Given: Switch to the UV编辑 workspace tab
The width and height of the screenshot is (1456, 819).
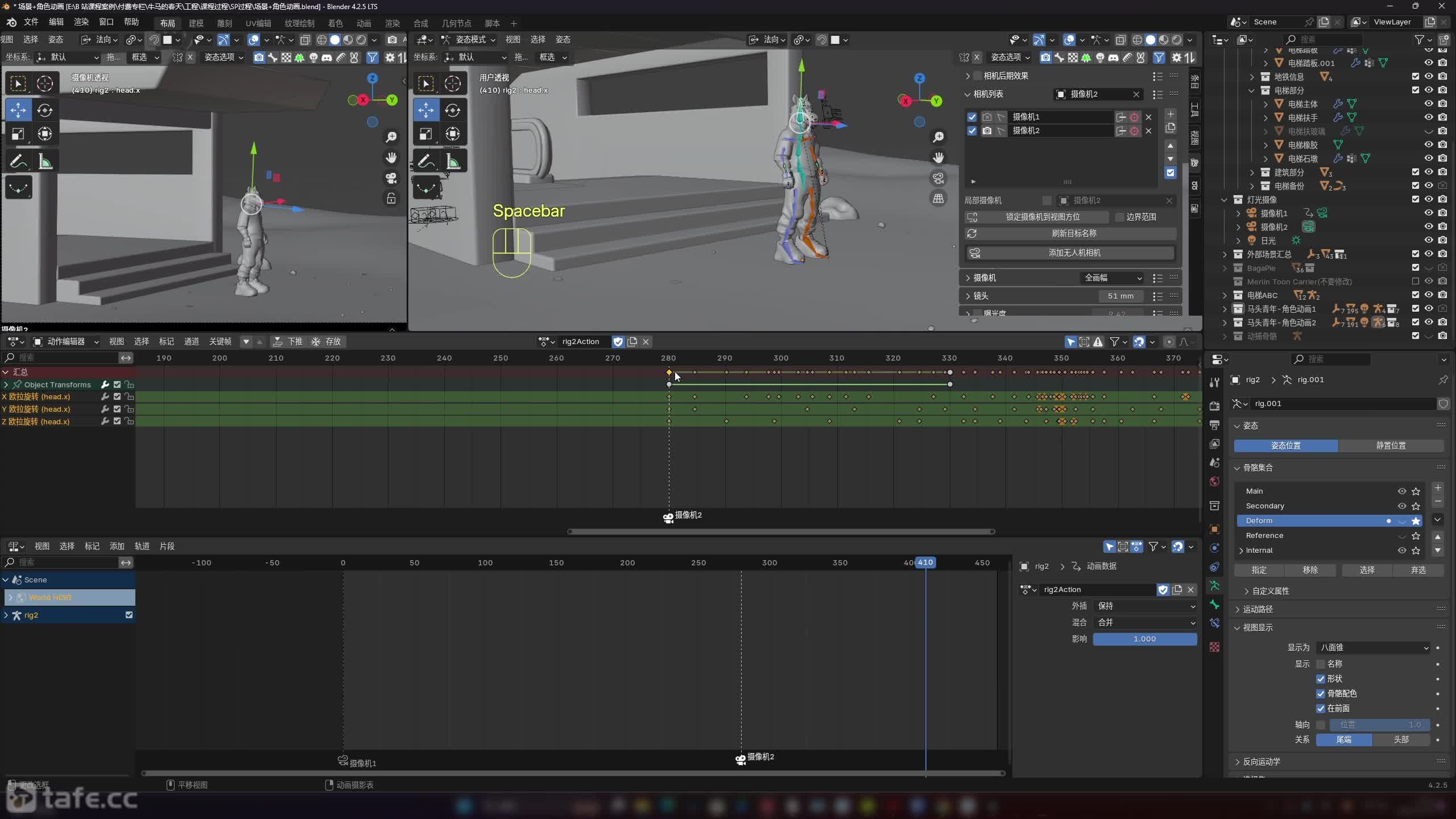Looking at the screenshot, I should tap(258, 23).
